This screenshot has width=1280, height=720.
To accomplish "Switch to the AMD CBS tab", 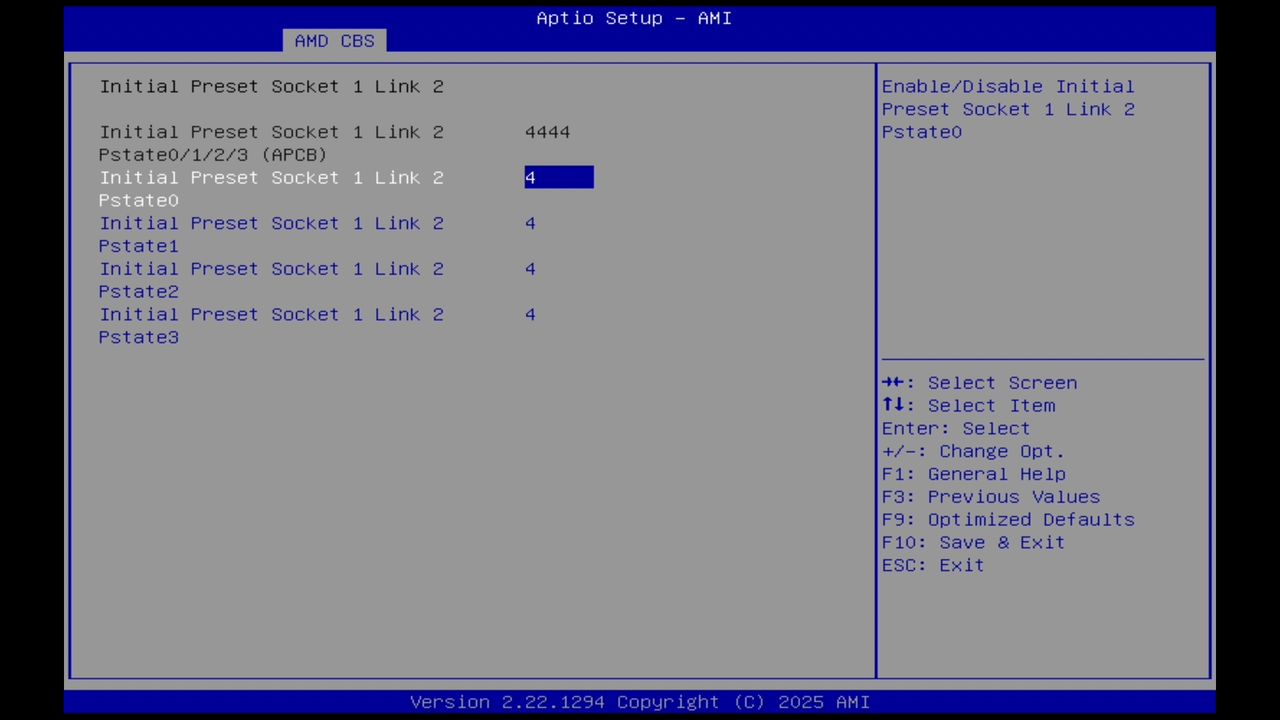I will click(x=334, y=40).
